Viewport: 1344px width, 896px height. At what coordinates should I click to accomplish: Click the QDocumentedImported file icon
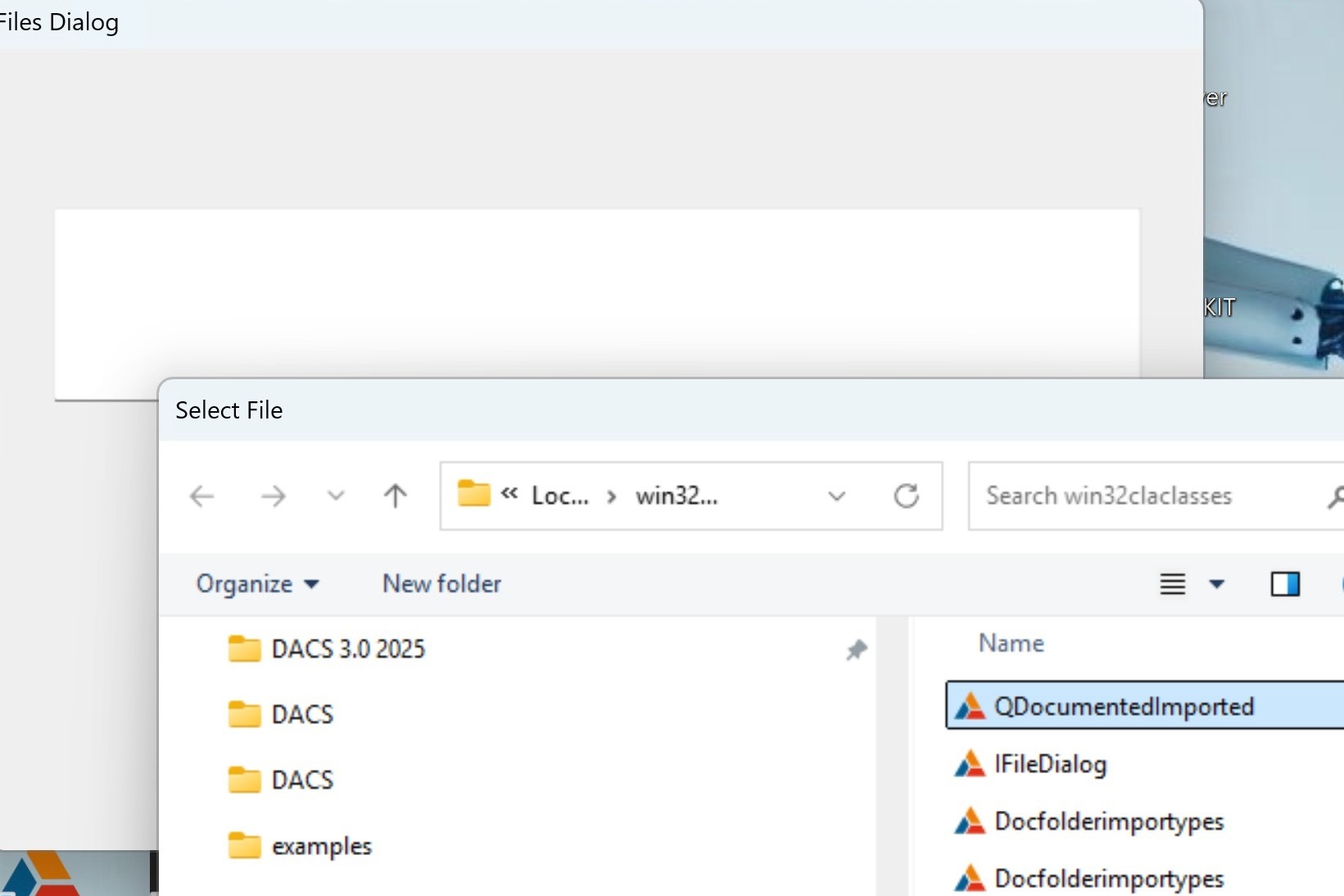pos(970,706)
